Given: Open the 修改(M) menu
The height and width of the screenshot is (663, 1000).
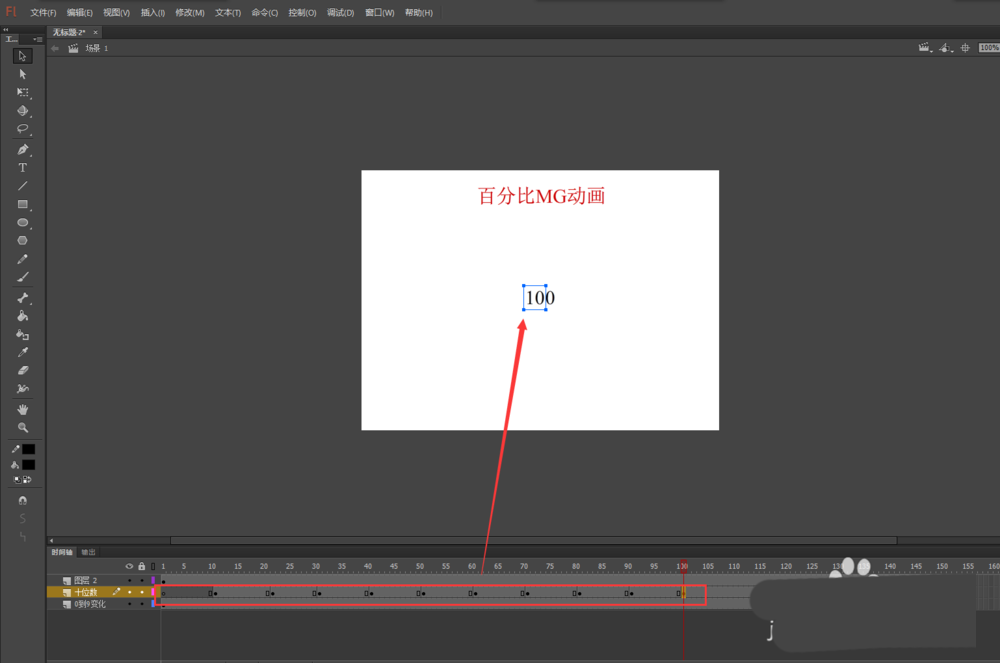Looking at the screenshot, I should coord(190,13).
